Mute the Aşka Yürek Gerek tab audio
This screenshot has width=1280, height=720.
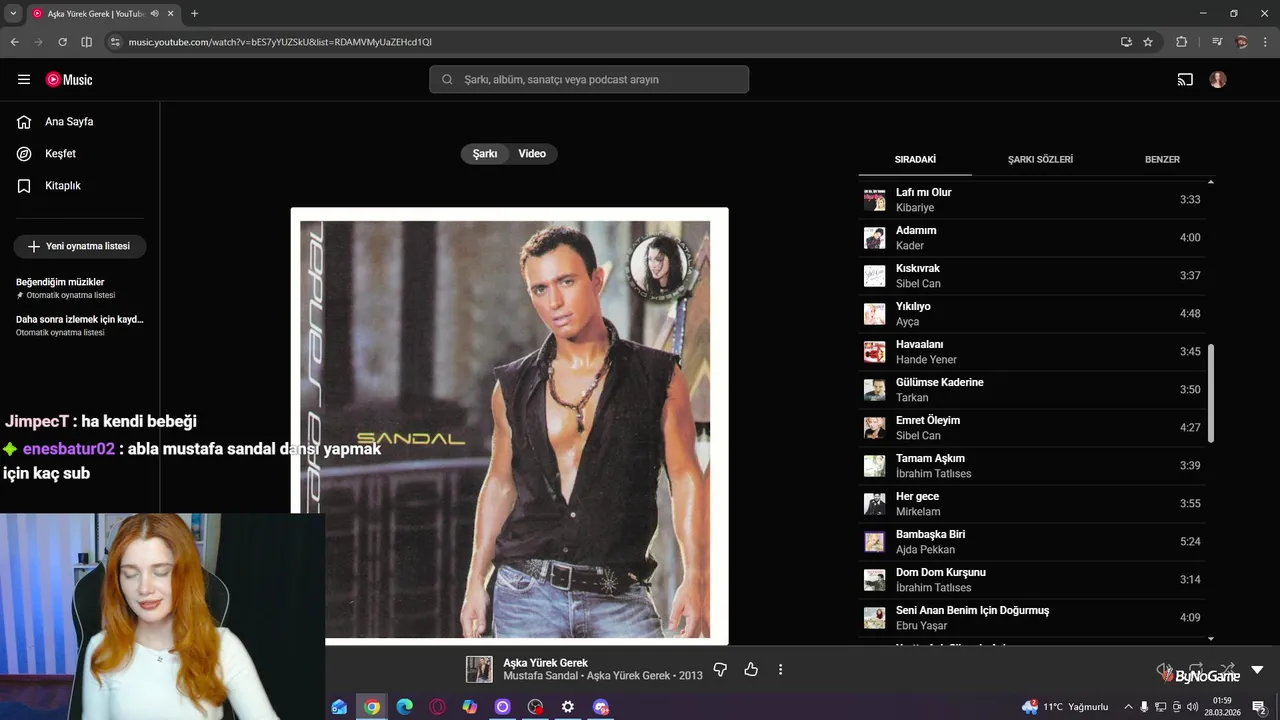pos(155,14)
